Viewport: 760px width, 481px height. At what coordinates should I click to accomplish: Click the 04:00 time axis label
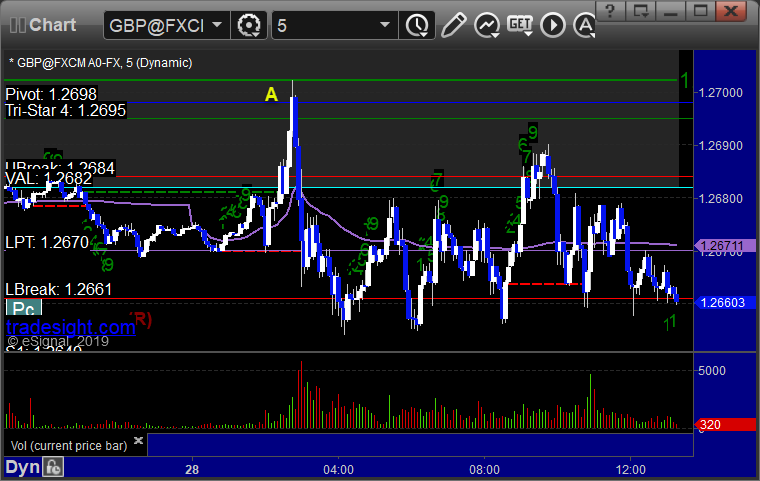[x=338, y=469]
